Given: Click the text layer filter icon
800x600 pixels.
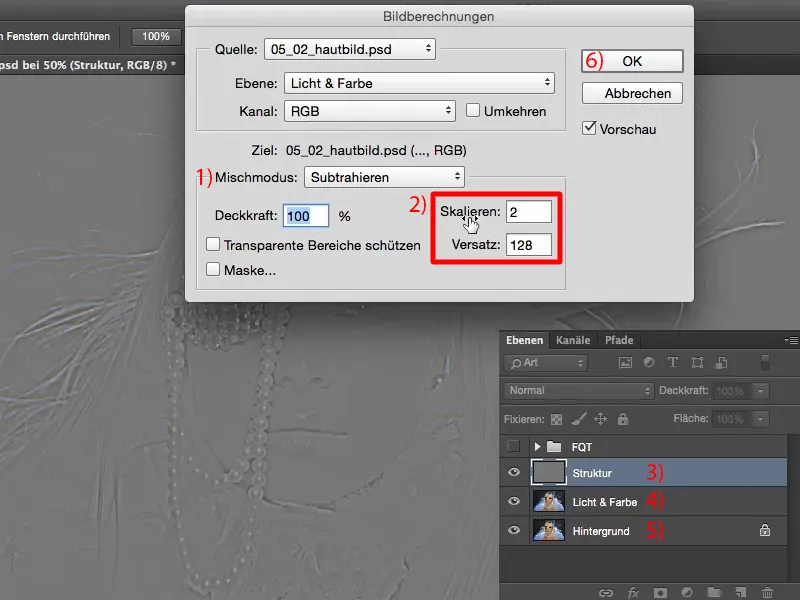Looking at the screenshot, I should pyautogui.click(x=672, y=362).
